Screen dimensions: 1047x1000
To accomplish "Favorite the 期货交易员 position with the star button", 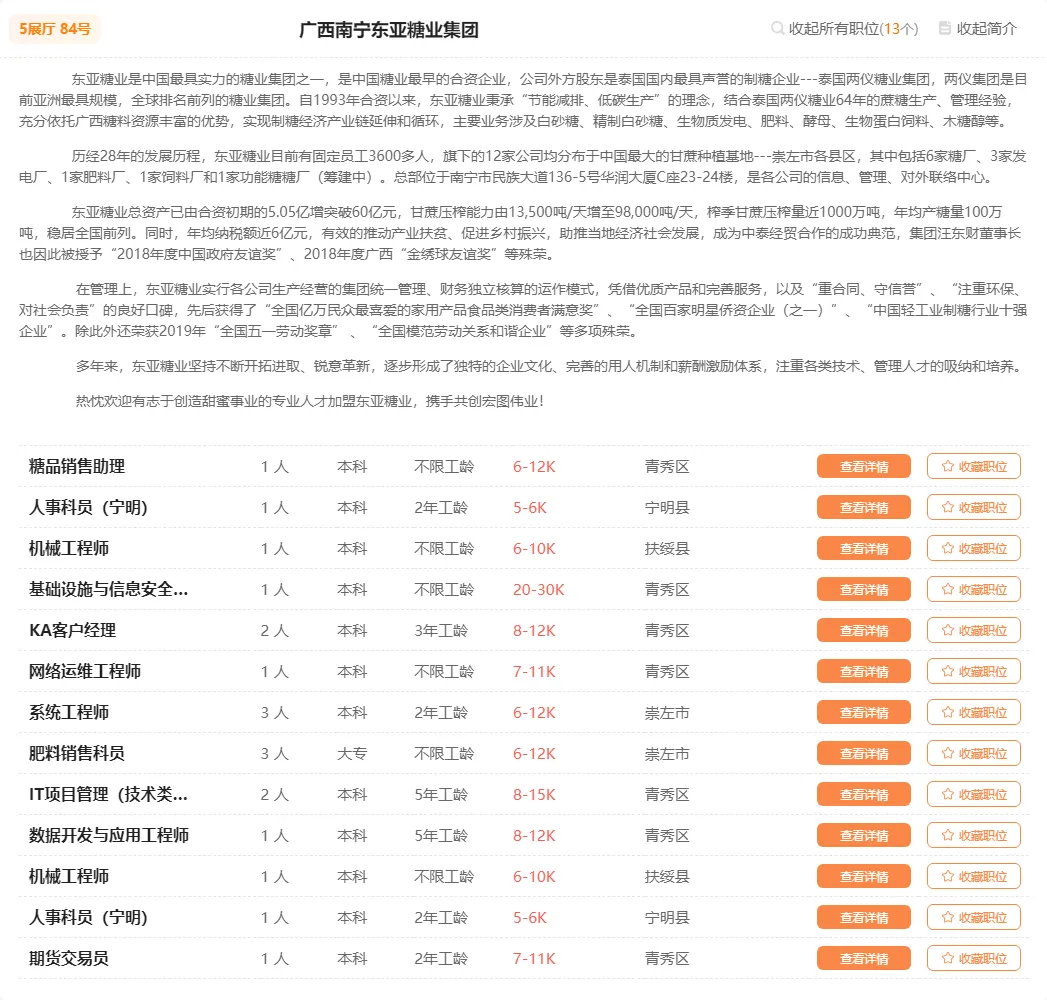I will [x=974, y=959].
